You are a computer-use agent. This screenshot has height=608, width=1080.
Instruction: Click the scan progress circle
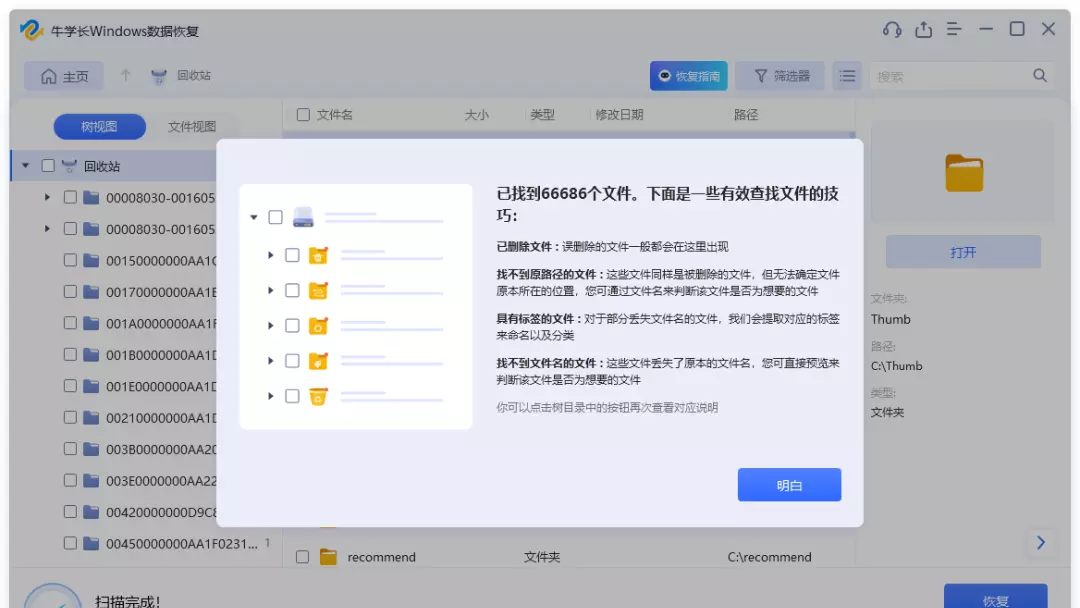click(52, 596)
